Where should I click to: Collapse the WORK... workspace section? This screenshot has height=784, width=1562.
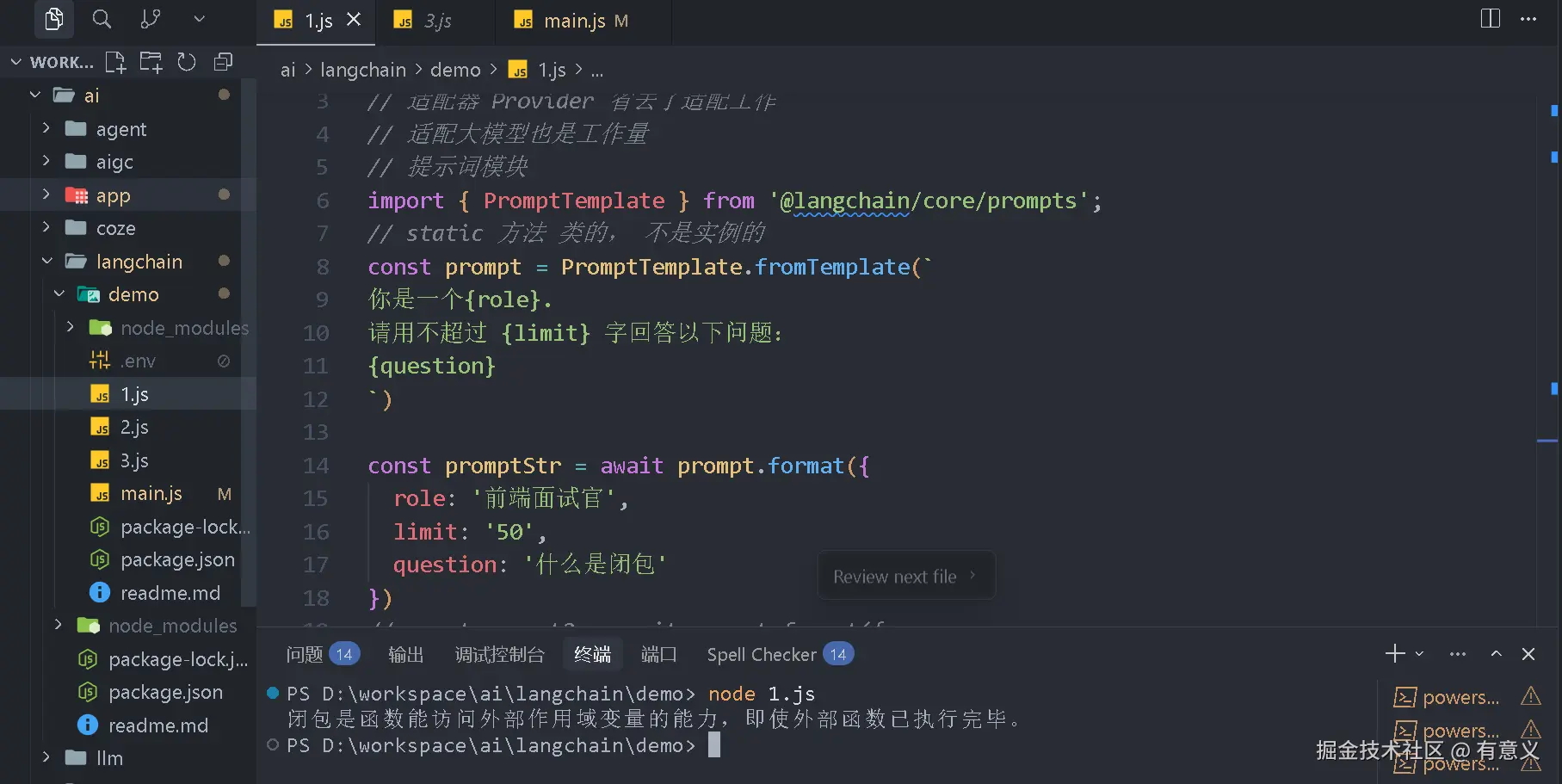(16, 62)
